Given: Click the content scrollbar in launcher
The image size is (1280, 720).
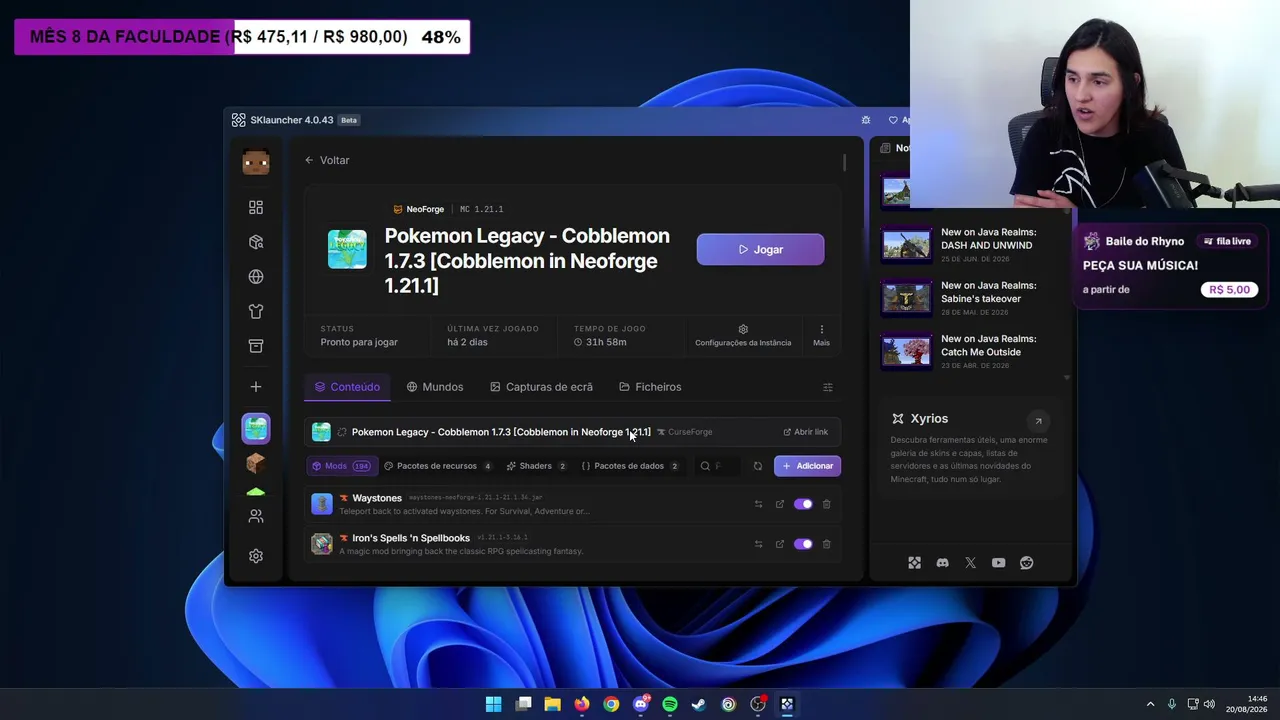Looking at the screenshot, I should coord(844,162).
